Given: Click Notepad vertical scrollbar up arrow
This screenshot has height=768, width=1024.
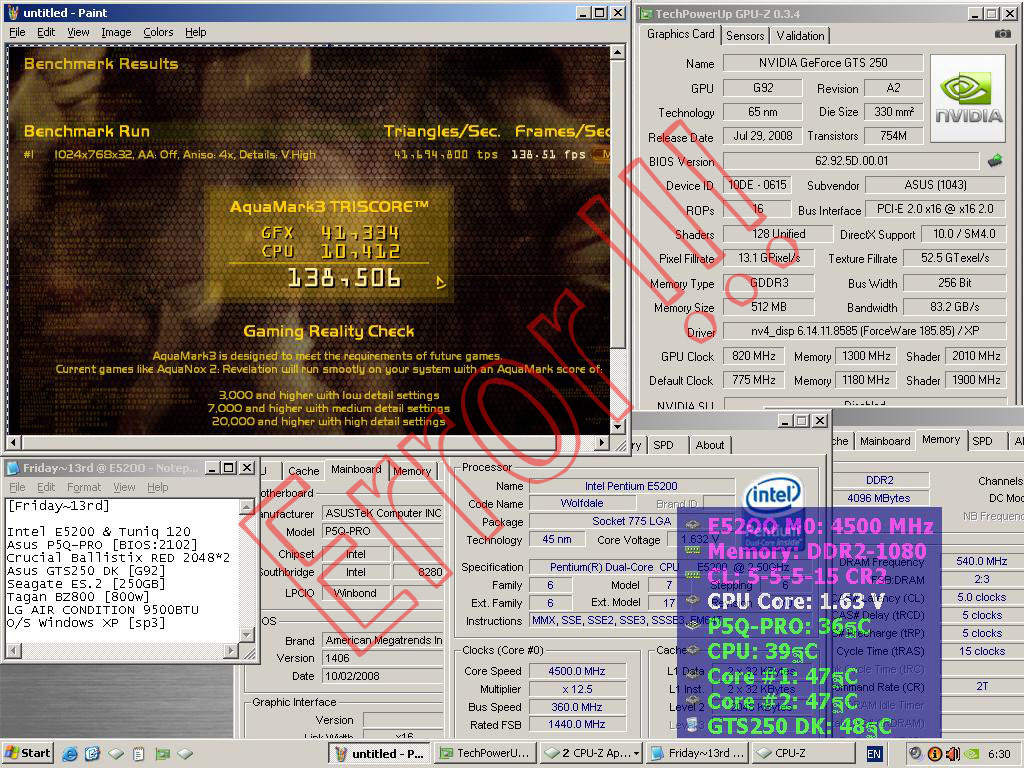Looking at the screenshot, I should (x=246, y=507).
